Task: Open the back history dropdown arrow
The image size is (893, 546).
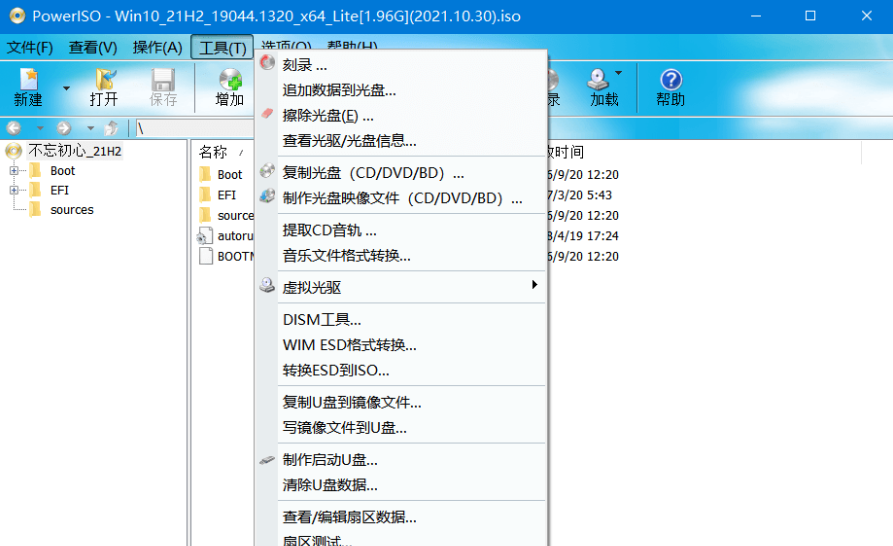Action: tap(40, 128)
